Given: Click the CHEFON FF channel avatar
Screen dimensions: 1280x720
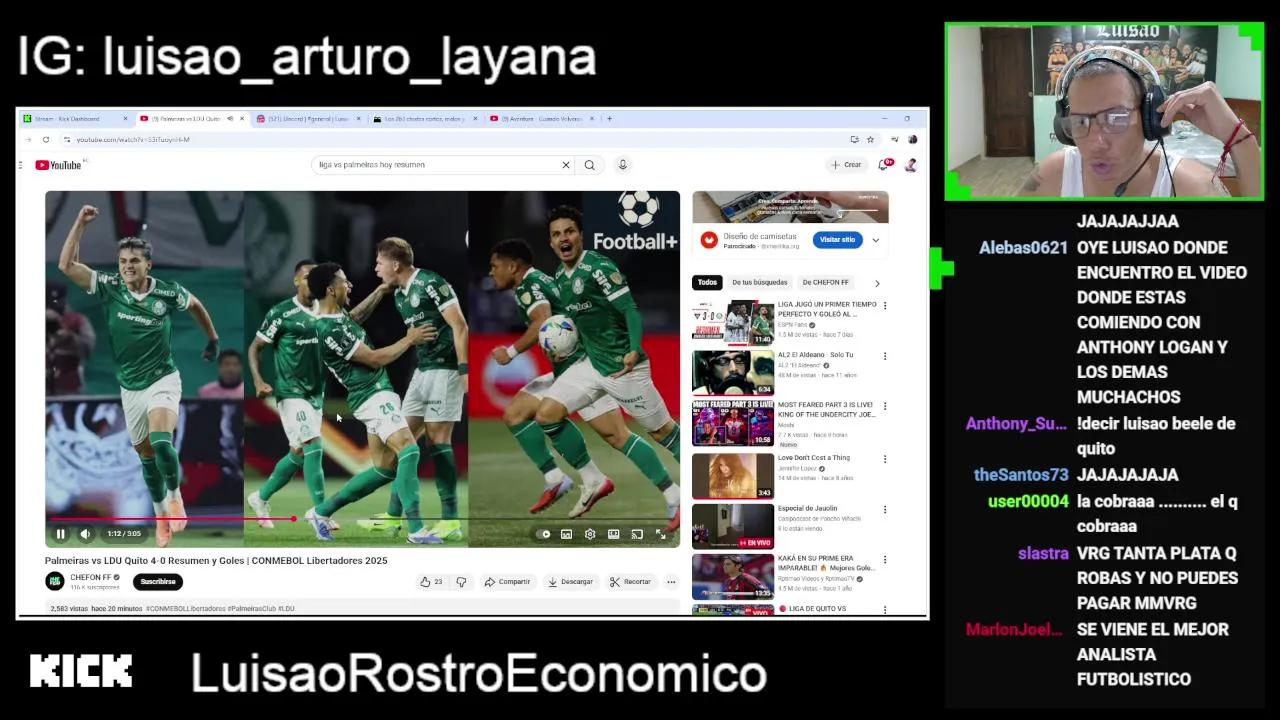Looking at the screenshot, I should [x=55, y=581].
